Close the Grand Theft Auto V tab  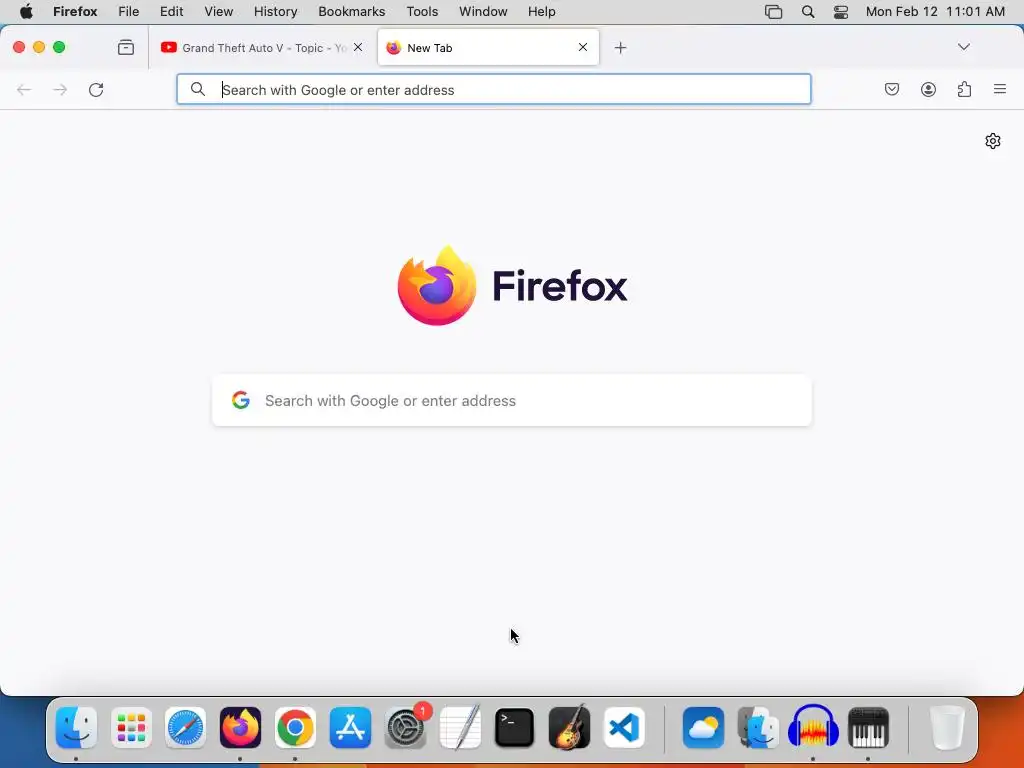pos(358,47)
